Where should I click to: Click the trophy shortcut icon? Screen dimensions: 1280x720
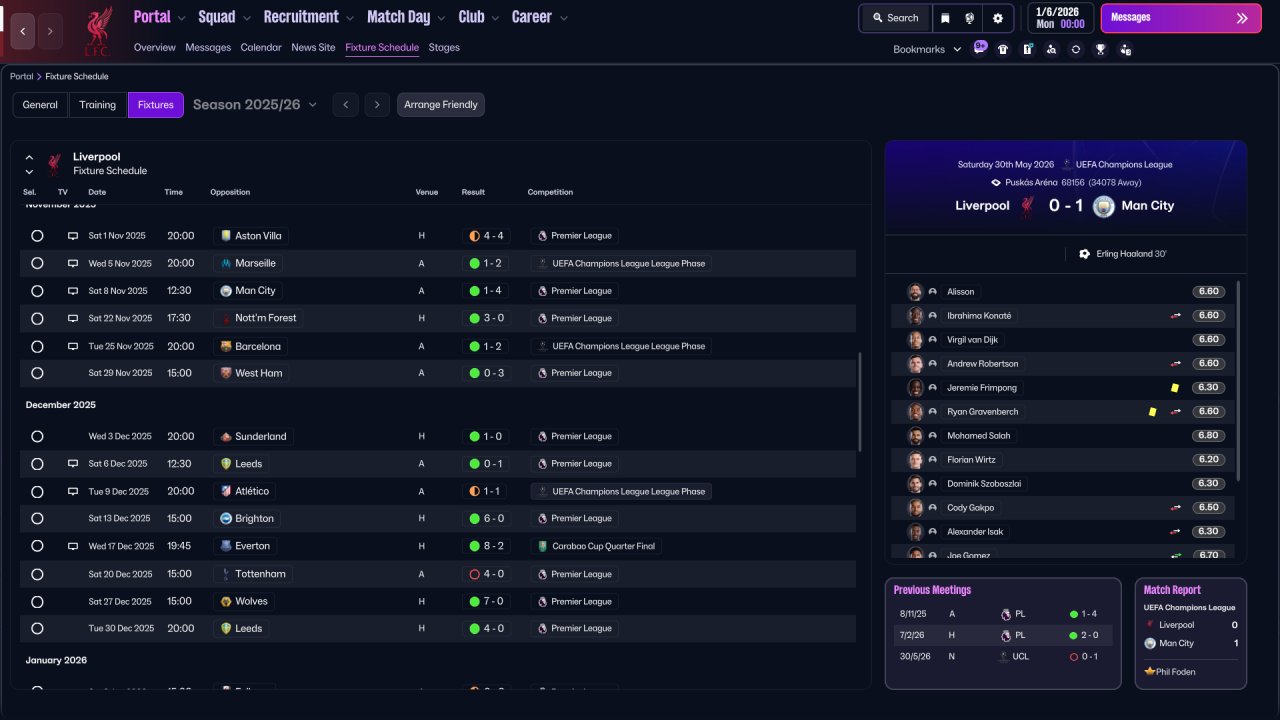[1100, 49]
